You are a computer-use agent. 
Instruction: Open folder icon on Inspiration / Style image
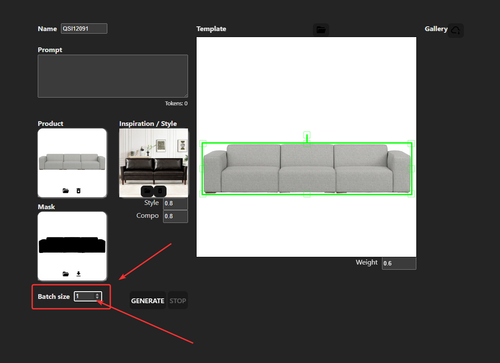pos(147,191)
